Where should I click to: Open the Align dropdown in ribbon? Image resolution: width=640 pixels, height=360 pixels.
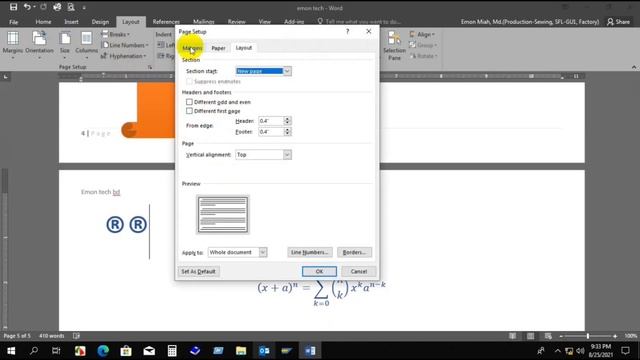(x=422, y=34)
